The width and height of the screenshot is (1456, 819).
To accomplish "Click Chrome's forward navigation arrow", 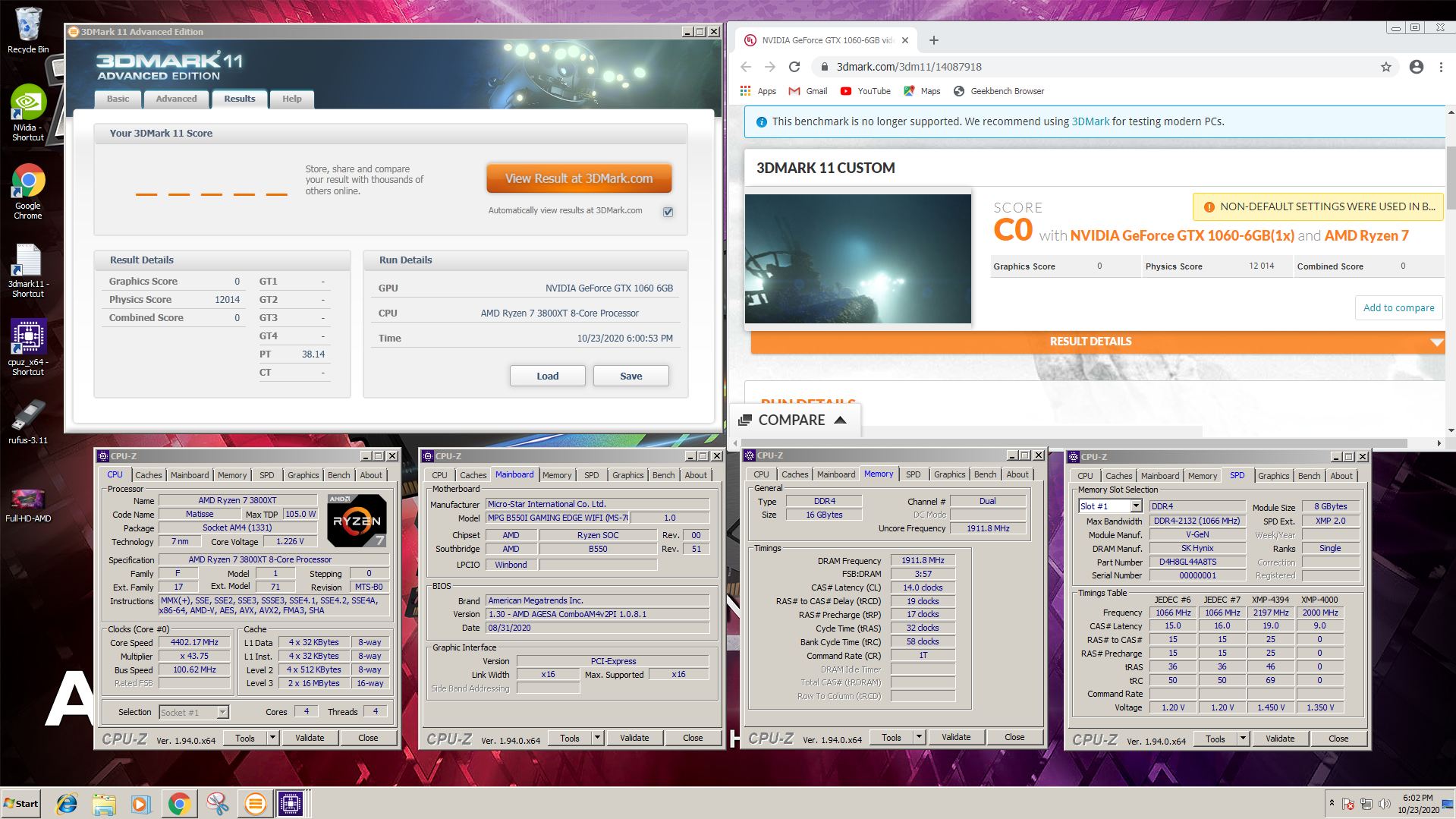I will [x=770, y=67].
